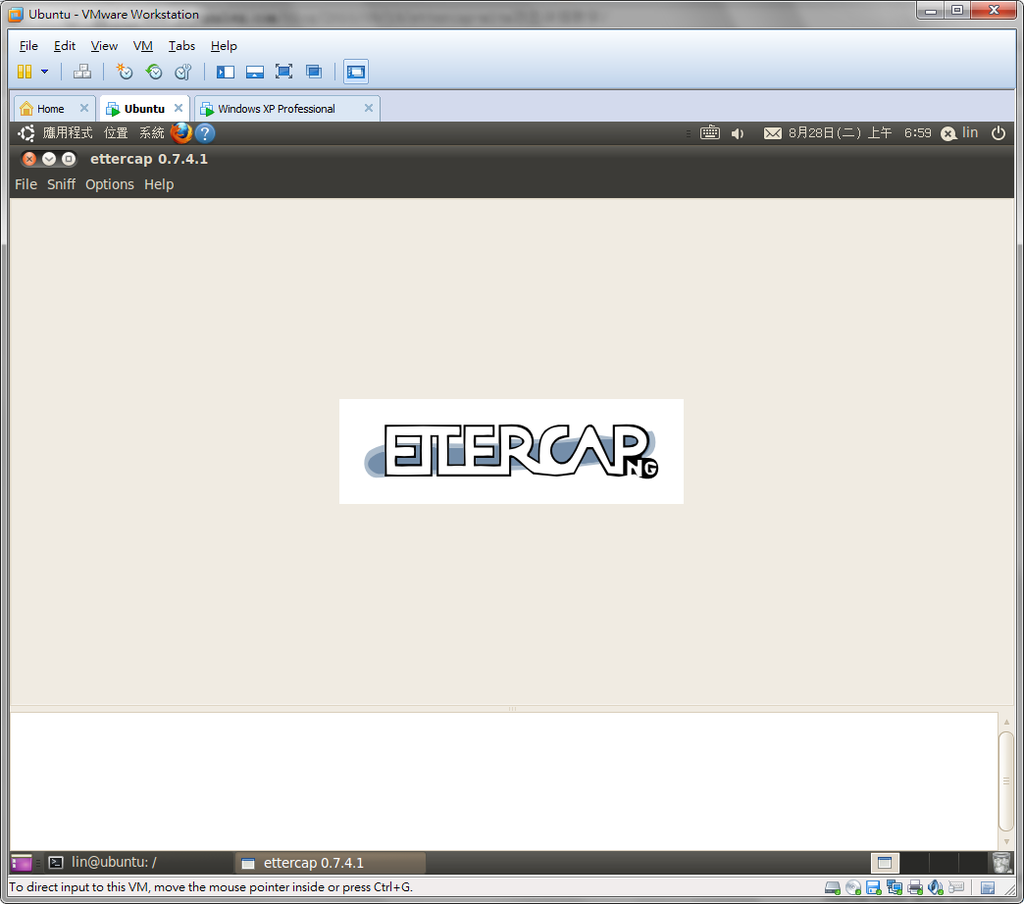Open the lin user status menu
The width and height of the screenshot is (1024, 904).
pos(959,133)
